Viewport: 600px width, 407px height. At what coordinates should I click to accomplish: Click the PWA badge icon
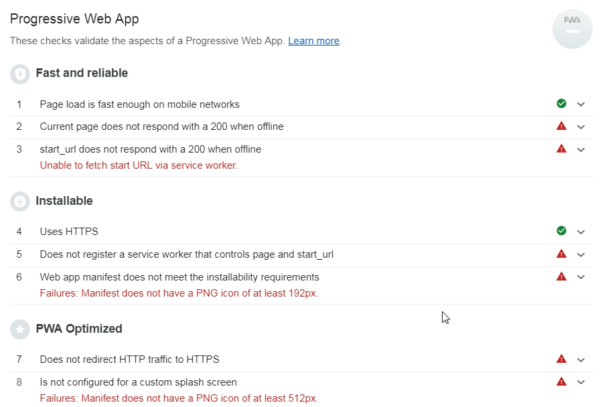point(571,28)
